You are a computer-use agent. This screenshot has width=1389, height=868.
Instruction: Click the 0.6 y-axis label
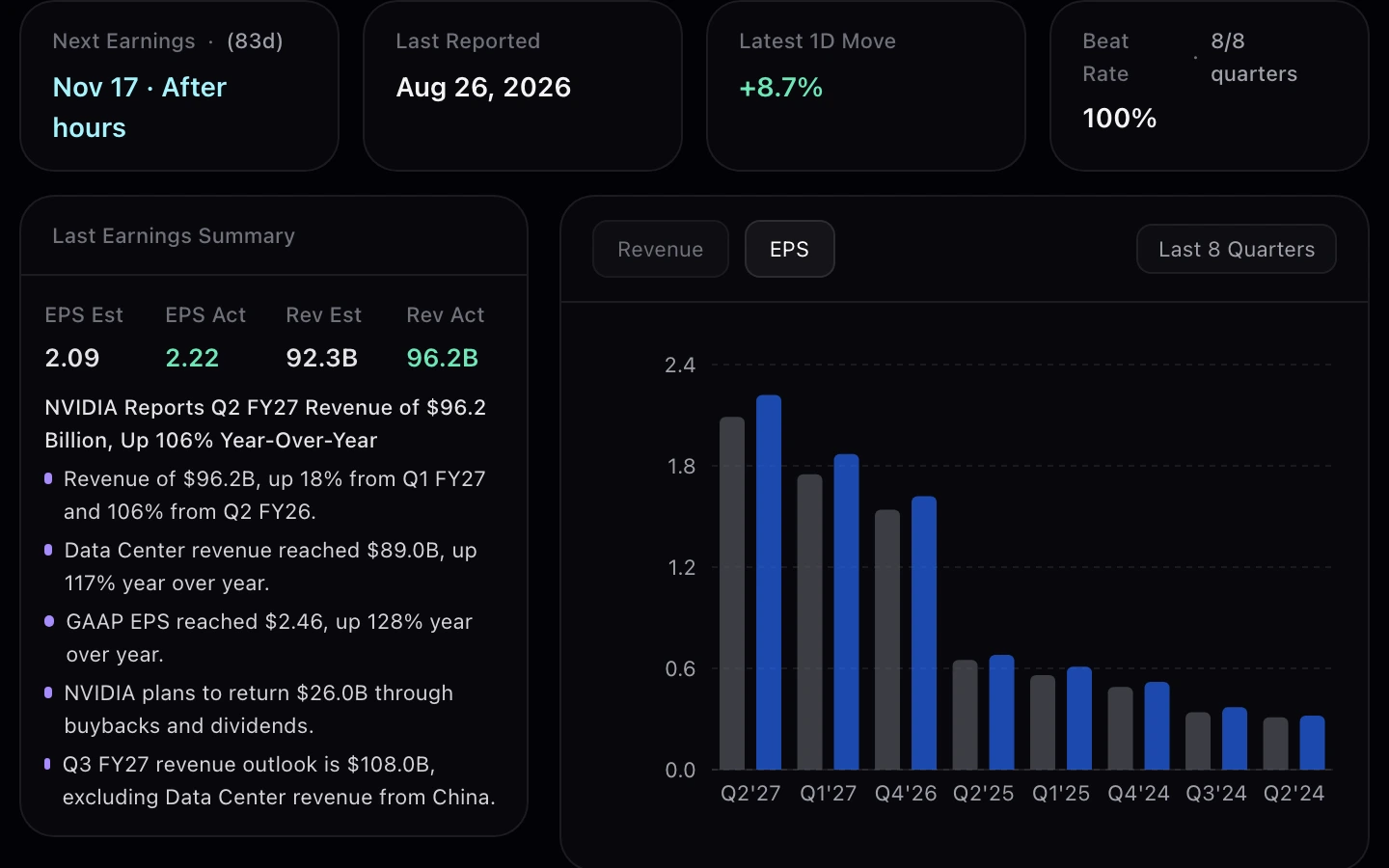click(x=680, y=668)
